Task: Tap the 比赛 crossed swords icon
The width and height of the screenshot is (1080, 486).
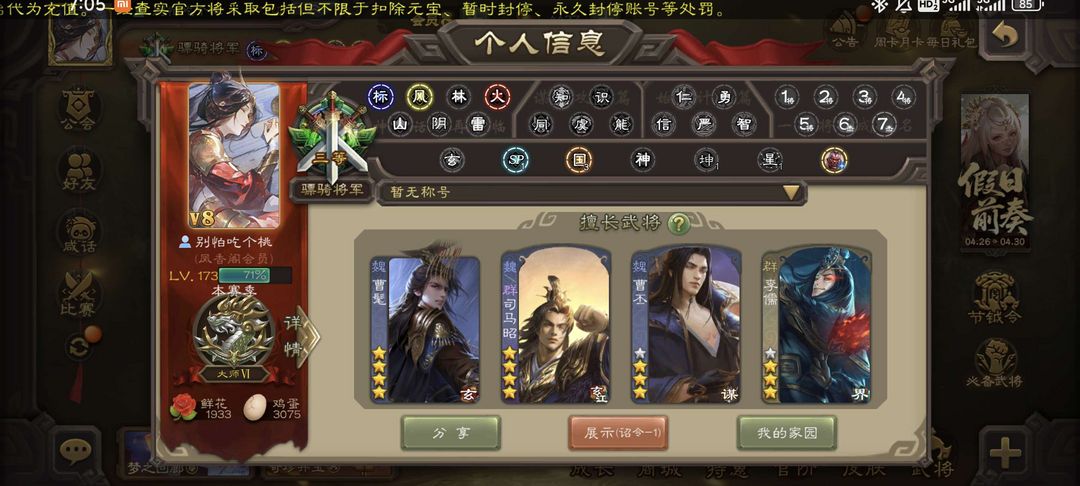Action: click(x=78, y=295)
